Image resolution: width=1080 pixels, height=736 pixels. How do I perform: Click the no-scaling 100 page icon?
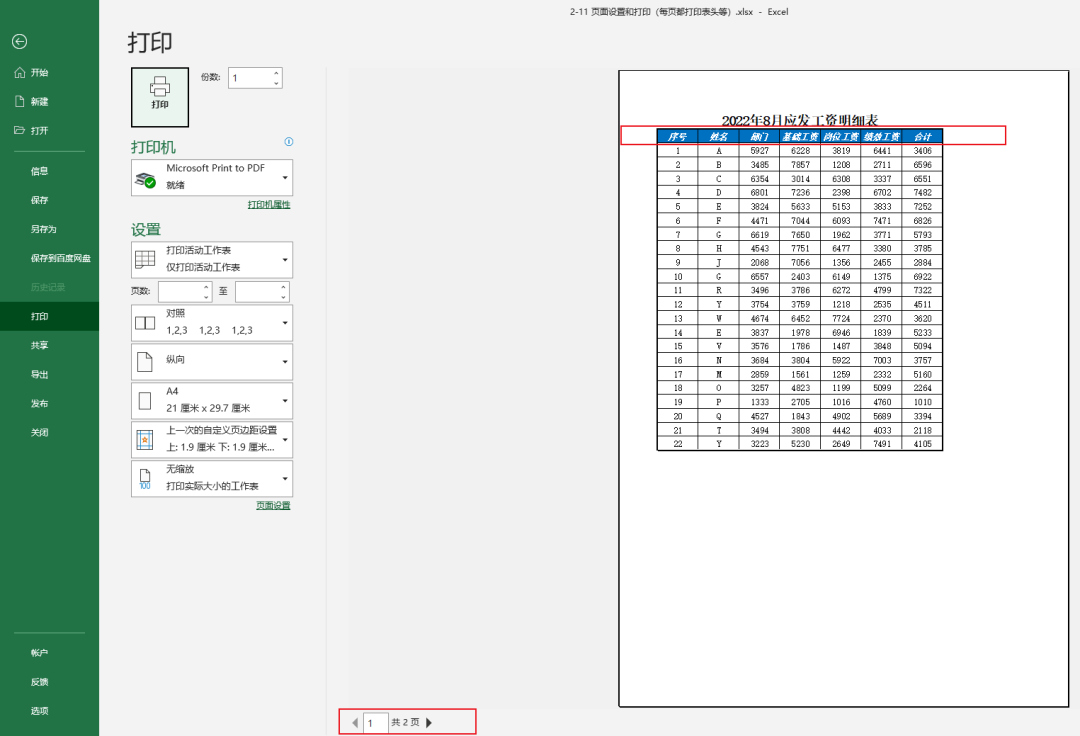click(145, 479)
